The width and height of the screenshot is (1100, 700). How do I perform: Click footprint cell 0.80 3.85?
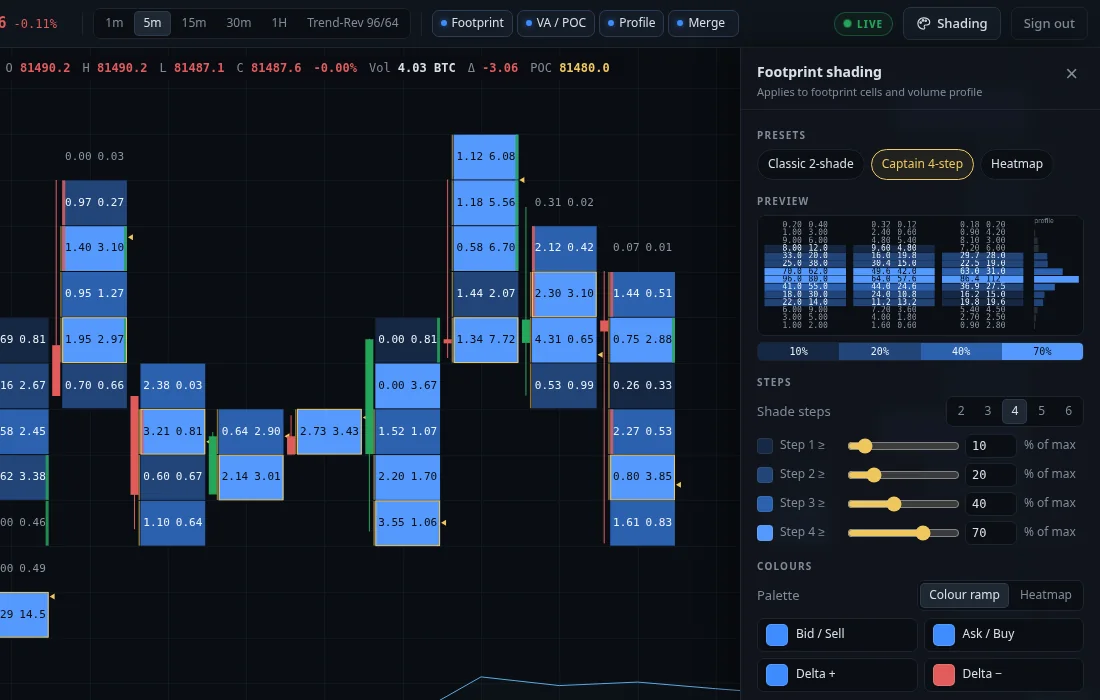(x=642, y=477)
